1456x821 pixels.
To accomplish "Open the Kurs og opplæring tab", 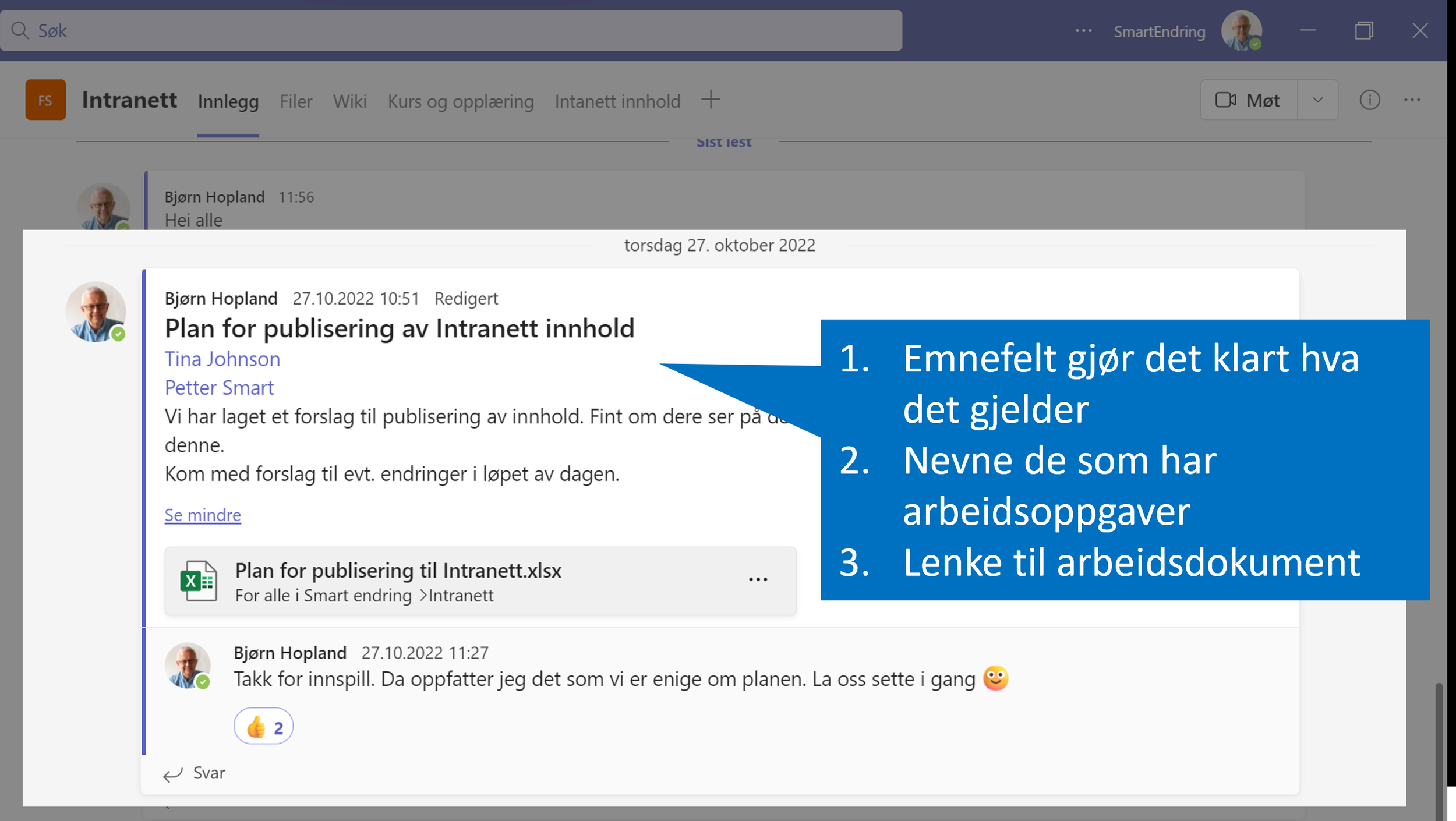I will click(460, 101).
